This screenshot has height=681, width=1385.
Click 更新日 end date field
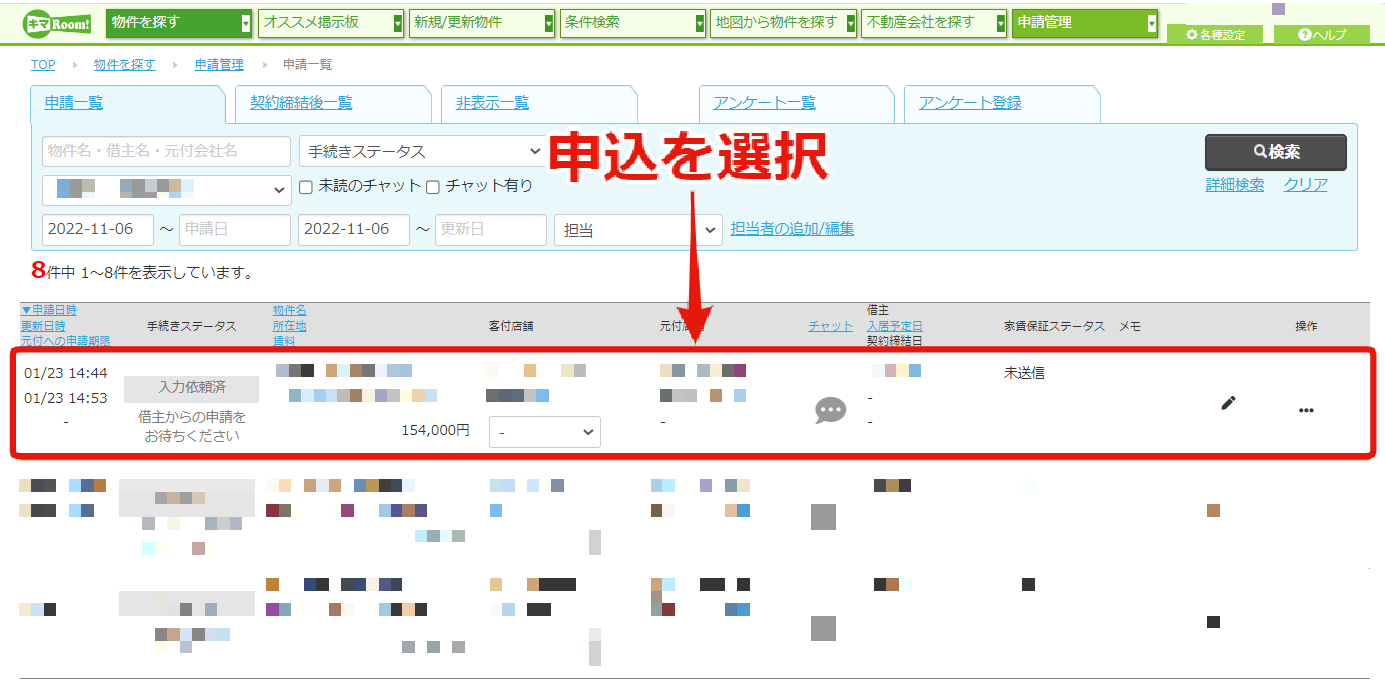click(491, 229)
